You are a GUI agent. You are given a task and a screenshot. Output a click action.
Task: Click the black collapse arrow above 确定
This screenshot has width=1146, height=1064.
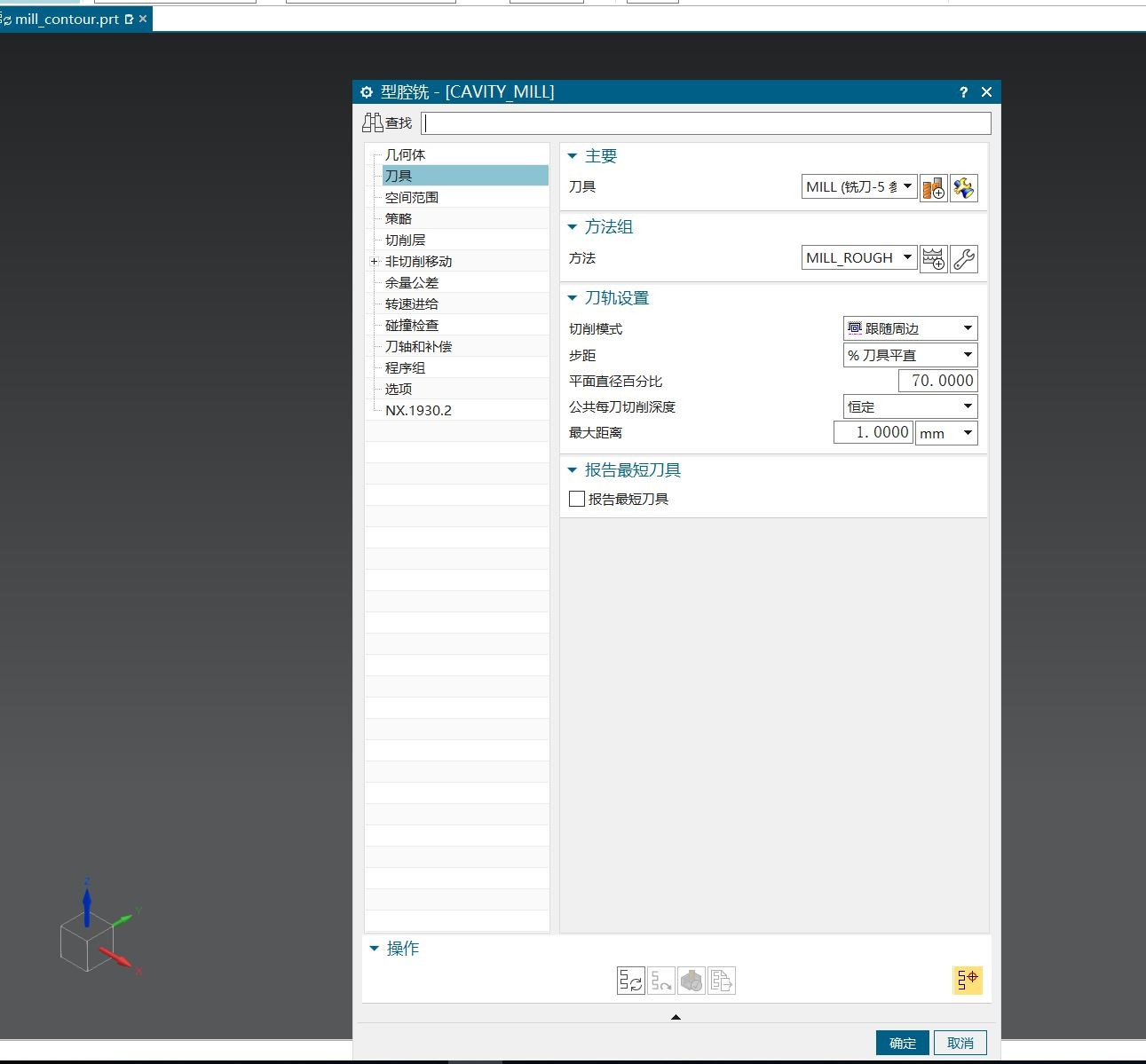[x=676, y=1017]
